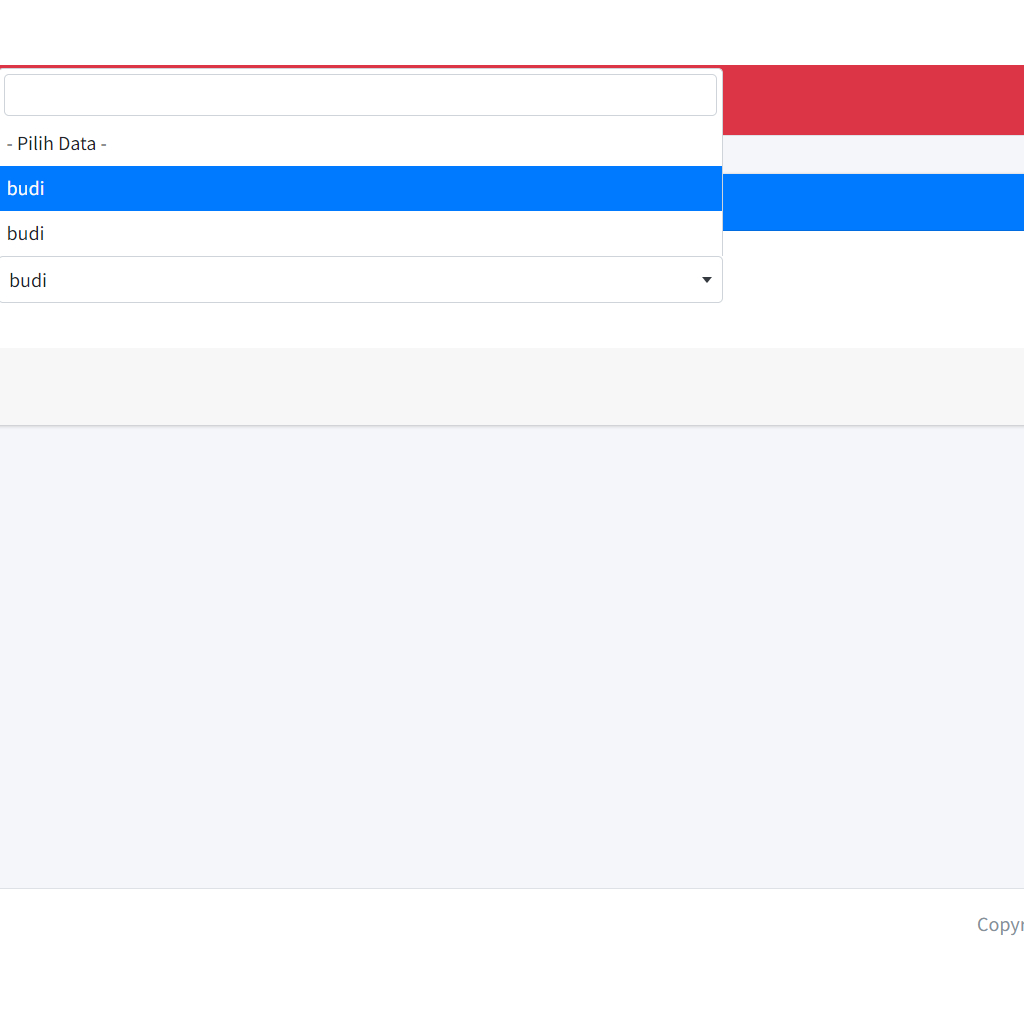1024x1024 pixels.
Task: Click the Copyright text in the footer
Action: 1000,925
